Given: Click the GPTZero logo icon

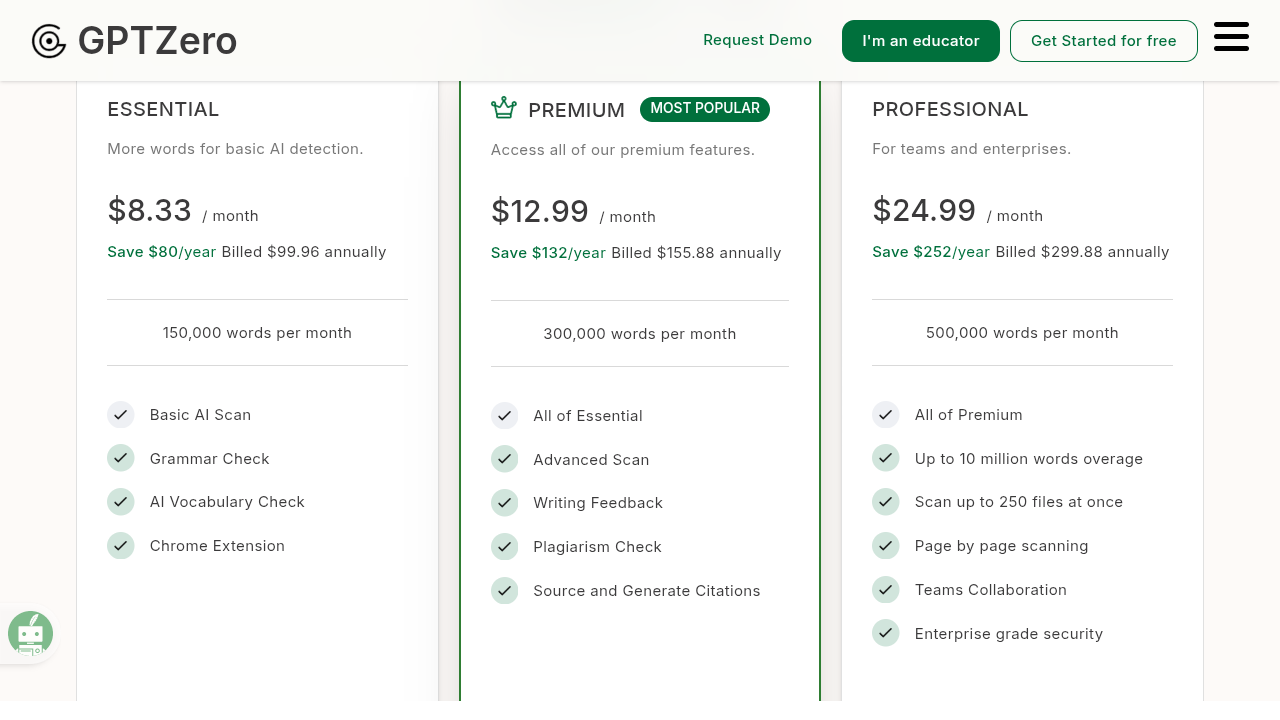Looking at the screenshot, I should 49,41.
